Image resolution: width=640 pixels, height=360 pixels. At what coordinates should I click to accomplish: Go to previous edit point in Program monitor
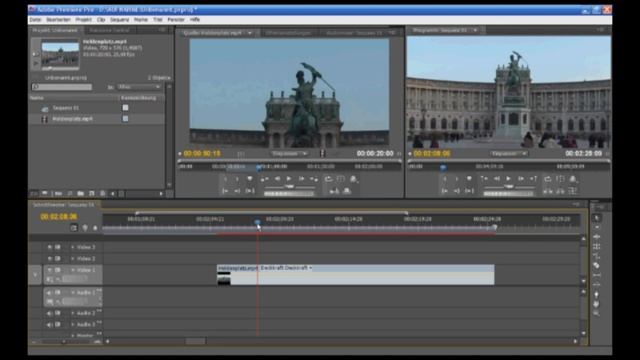(x=484, y=179)
